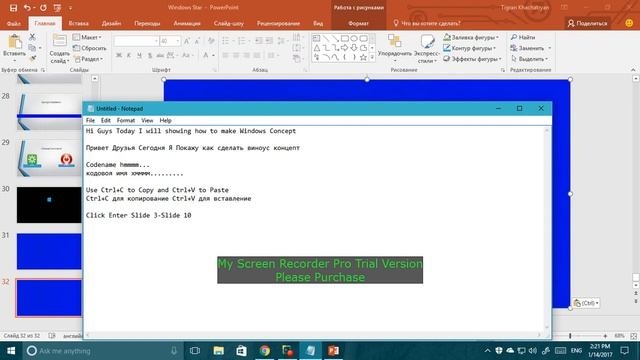Image resolution: width=640 pixels, height=360 pixels.
Task: Open Google Chrome from taskbar
Action: [264, 351]
